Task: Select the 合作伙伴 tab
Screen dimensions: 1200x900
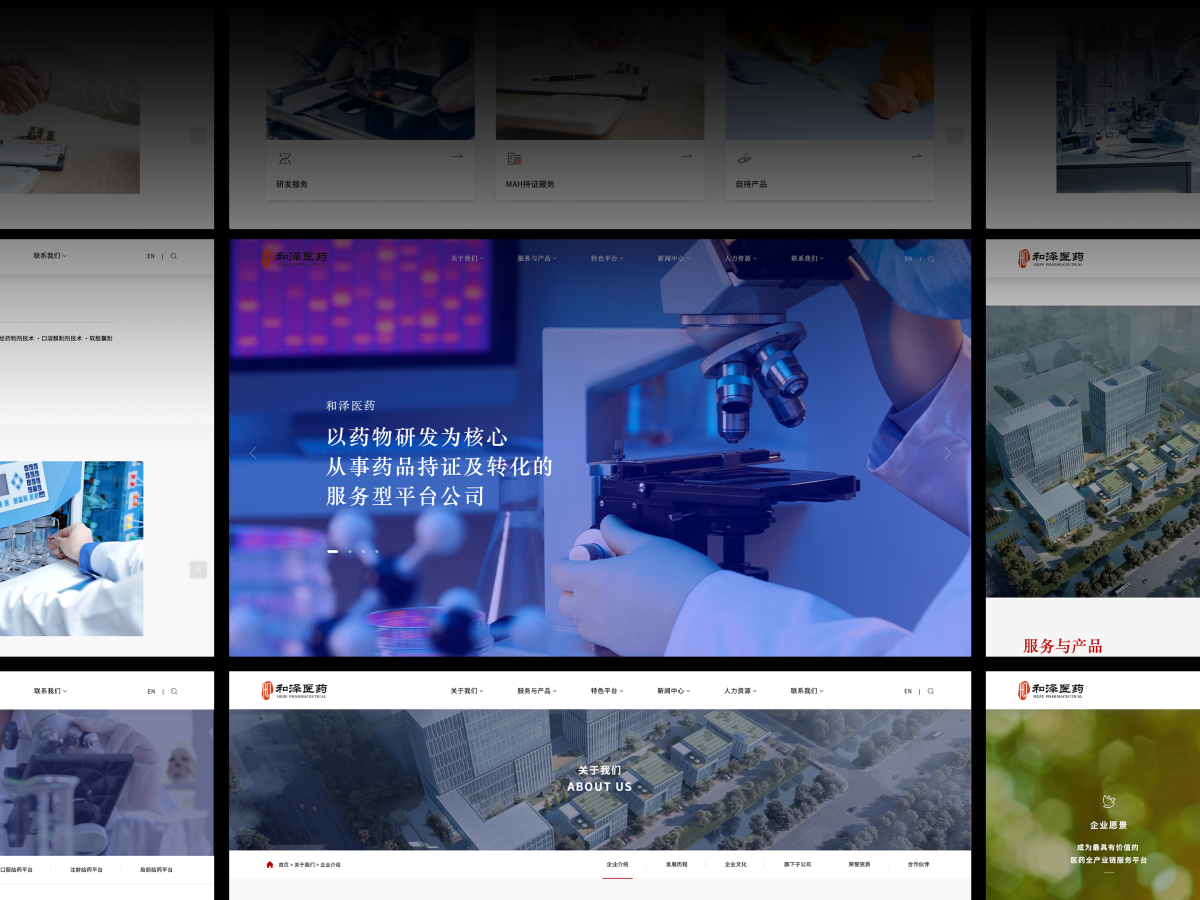Action: [918, 864]
